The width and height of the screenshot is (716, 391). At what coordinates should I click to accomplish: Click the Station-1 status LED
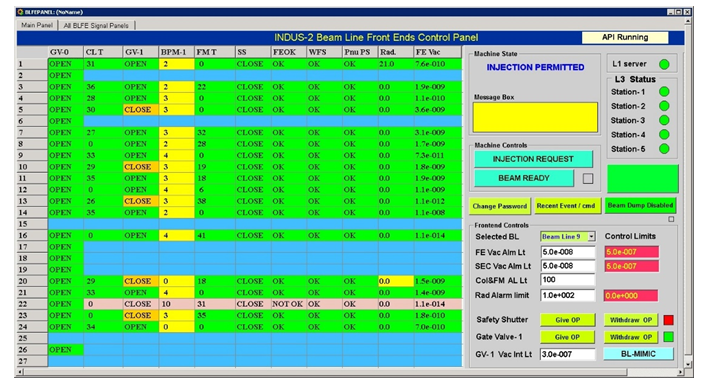pos(664,92)
